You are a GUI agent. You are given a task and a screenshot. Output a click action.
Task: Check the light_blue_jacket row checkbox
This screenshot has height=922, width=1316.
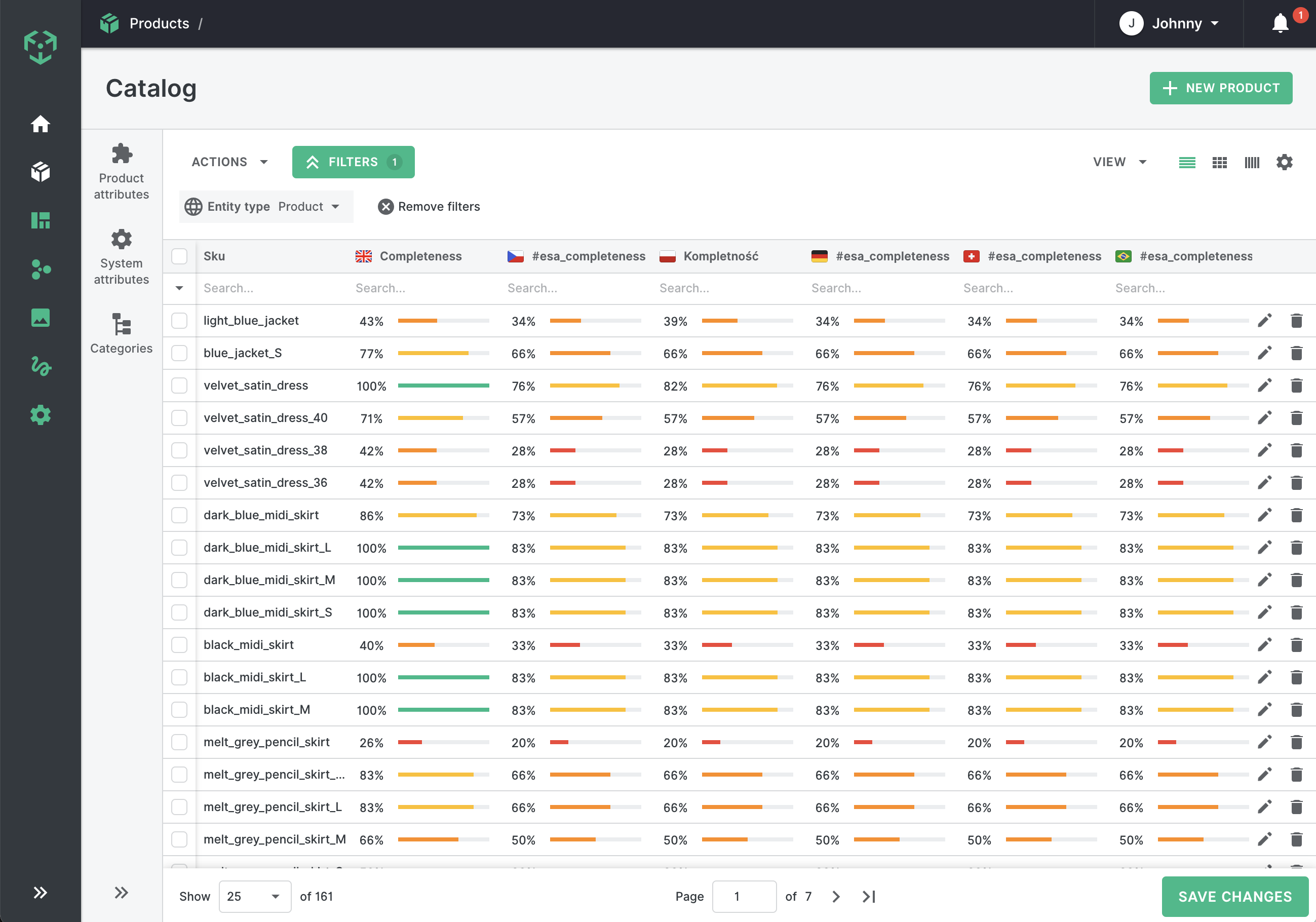[179, 321]
